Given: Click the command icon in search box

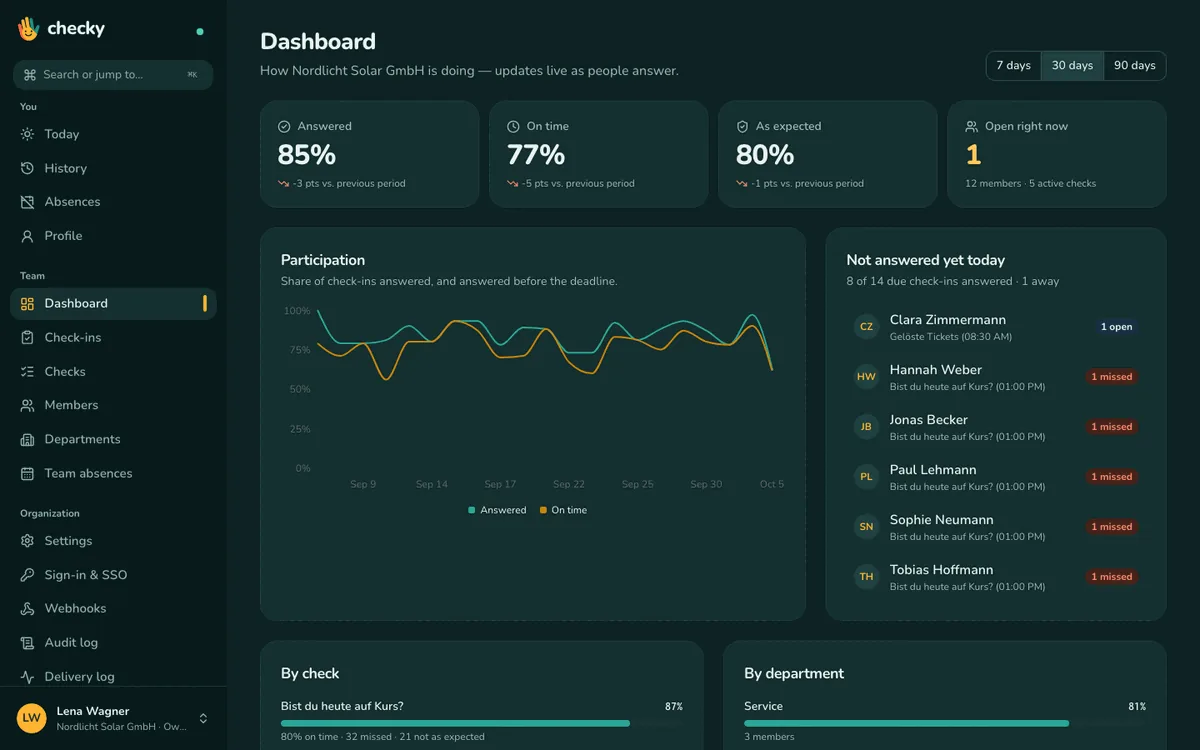Looking at the screenshot, I should (30, 74).
